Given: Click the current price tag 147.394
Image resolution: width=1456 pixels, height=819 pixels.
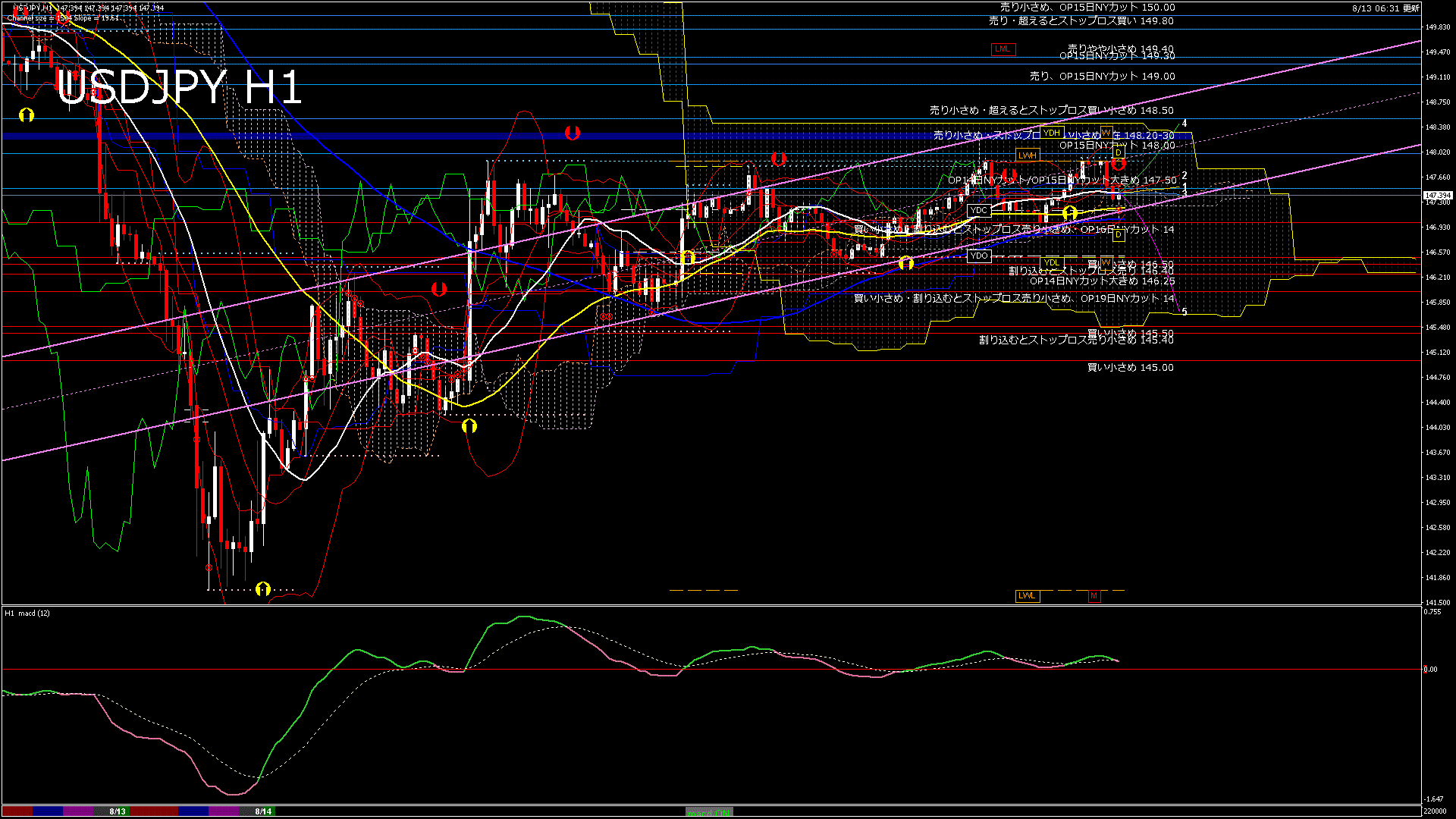Looking at the screenshot, I should [1437, 196].
